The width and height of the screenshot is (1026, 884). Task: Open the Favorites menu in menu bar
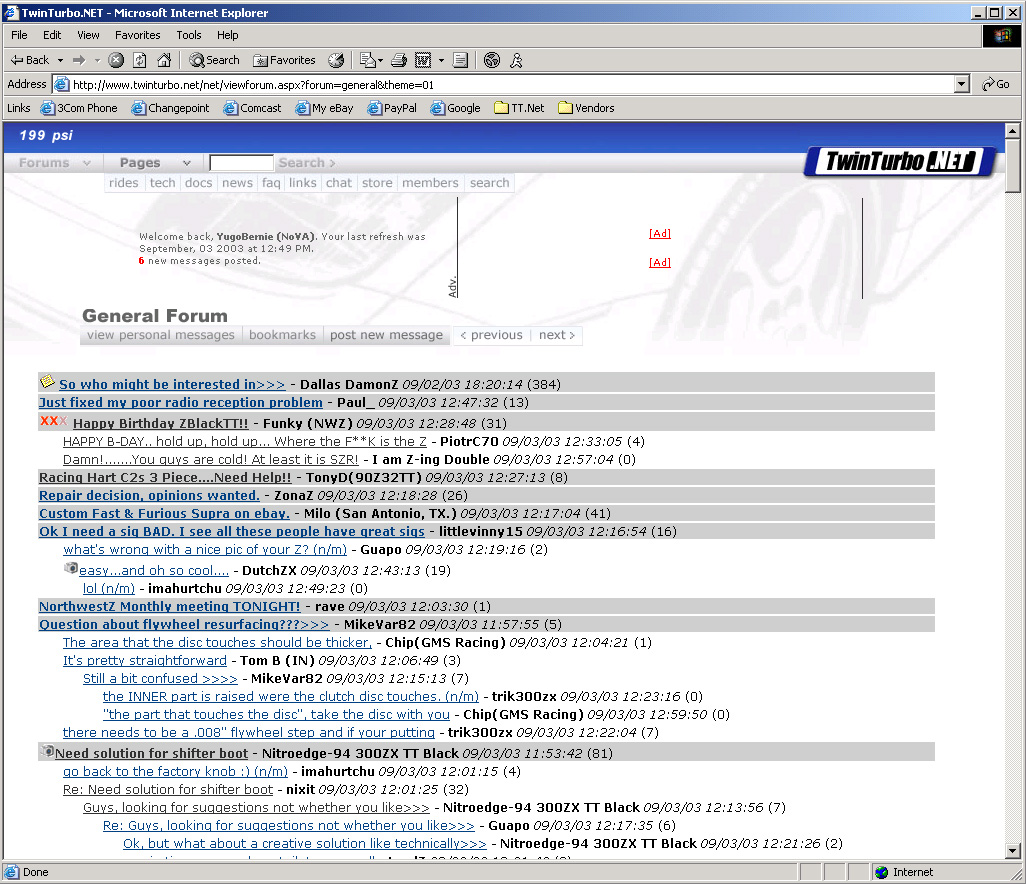(138, 35)
